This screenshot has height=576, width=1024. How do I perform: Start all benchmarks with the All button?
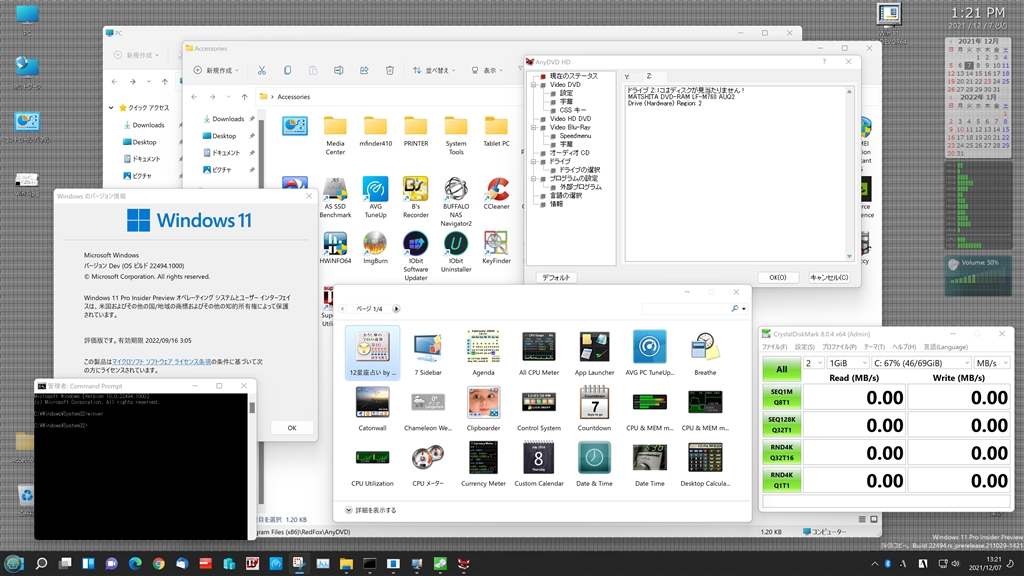click(x=780, y=370)
